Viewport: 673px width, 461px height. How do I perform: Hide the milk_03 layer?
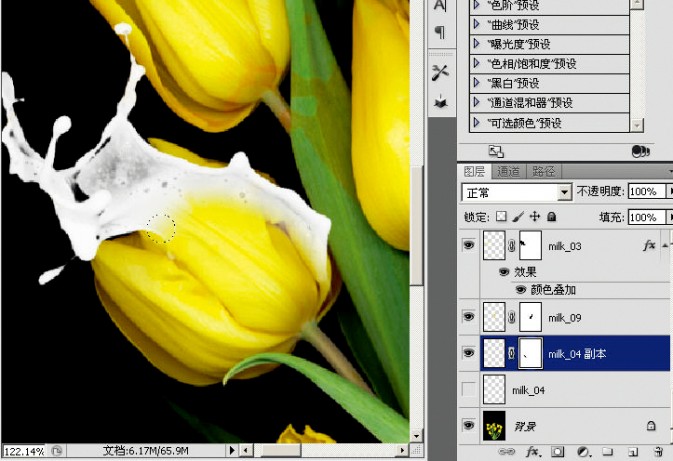(468, 245)
